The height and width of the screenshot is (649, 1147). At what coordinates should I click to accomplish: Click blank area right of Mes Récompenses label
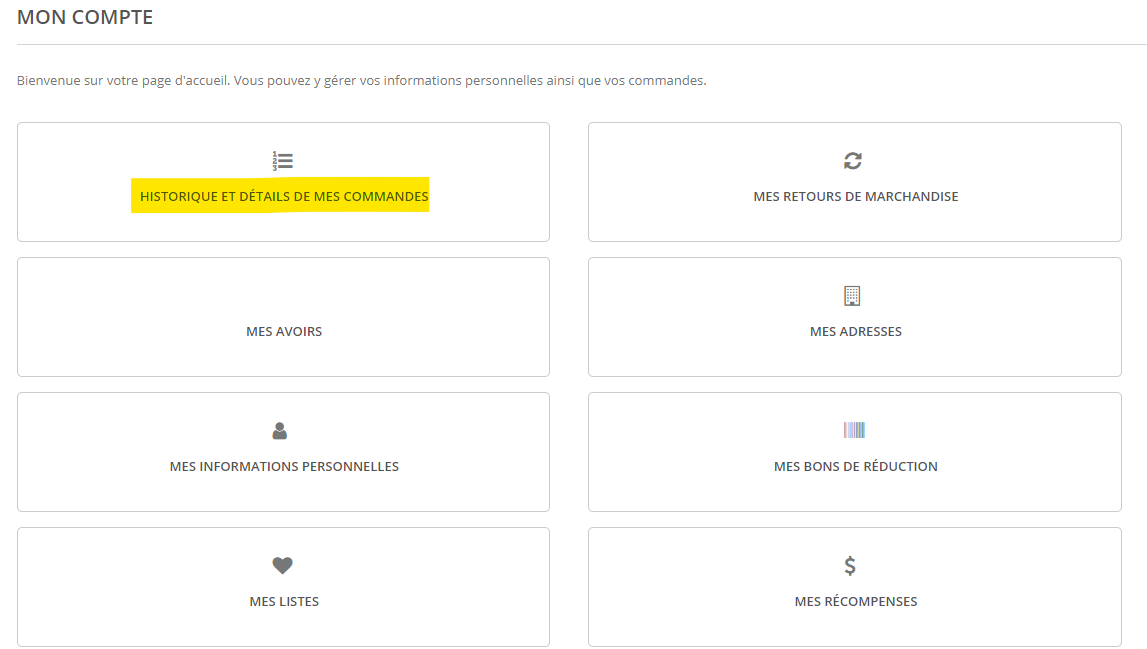pyautogui.click(x=1020, y=602)
